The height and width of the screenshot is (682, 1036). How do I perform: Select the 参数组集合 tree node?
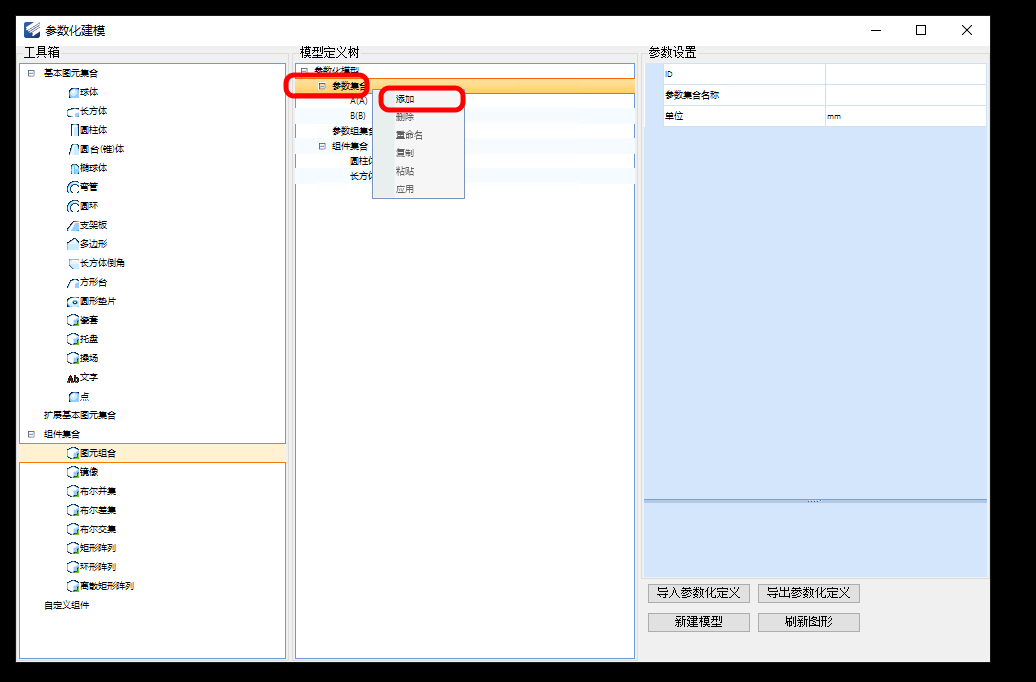[x=353, y=131]
